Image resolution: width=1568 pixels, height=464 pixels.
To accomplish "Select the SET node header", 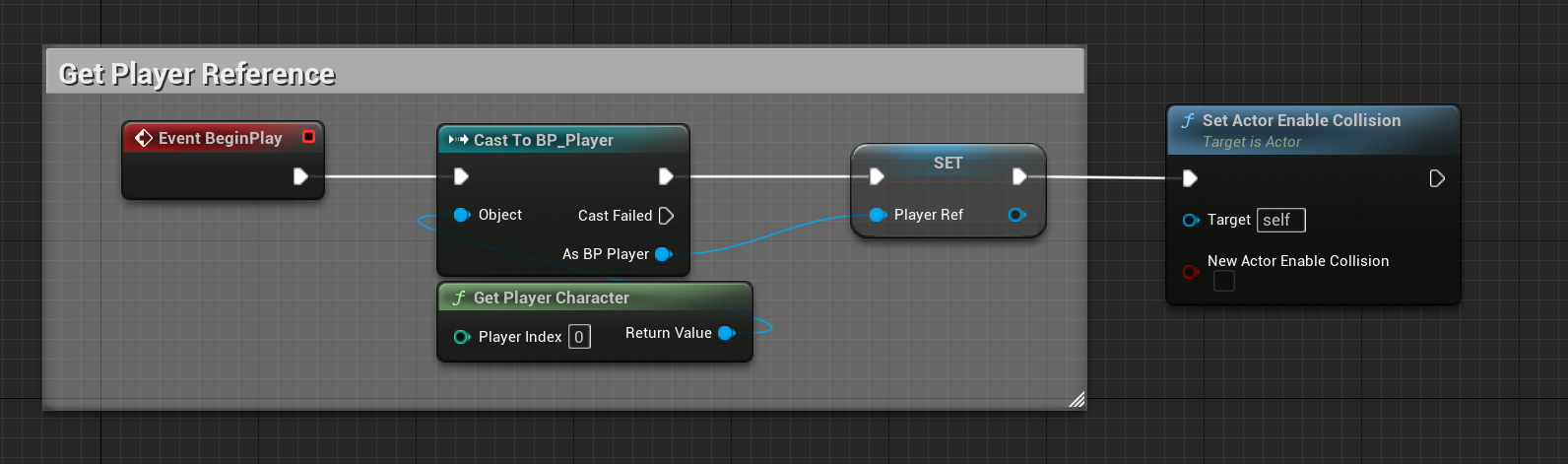I will coord(947,163).
